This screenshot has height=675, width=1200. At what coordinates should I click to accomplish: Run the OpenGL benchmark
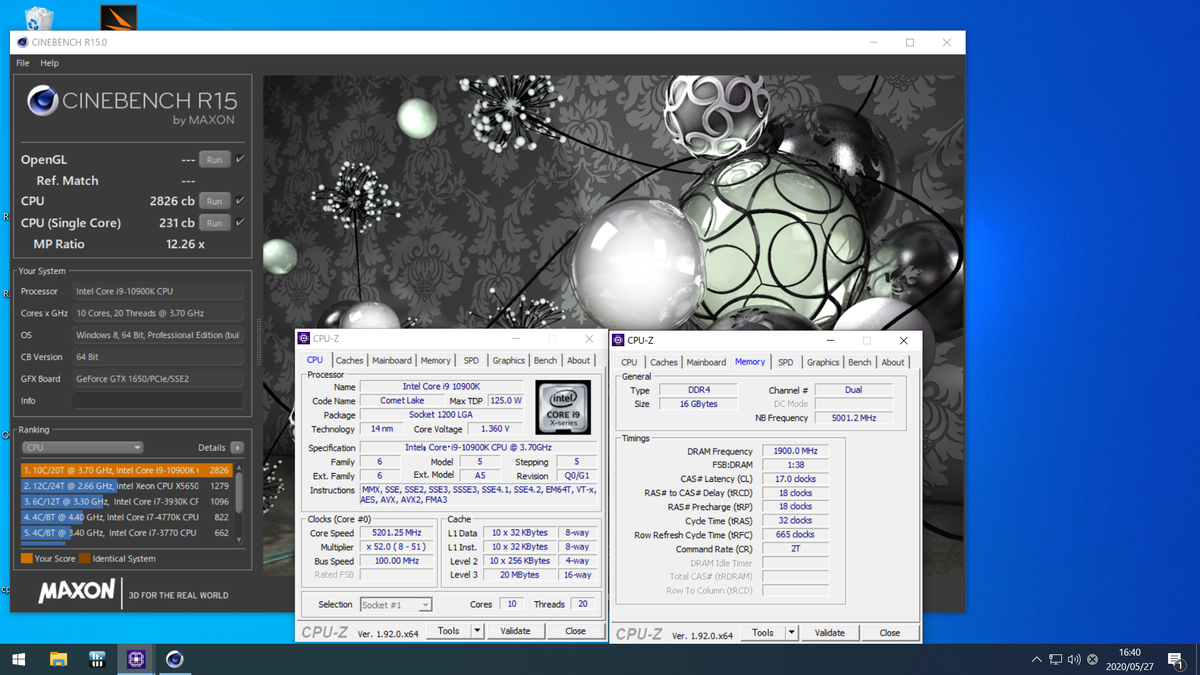click(214, 159)
